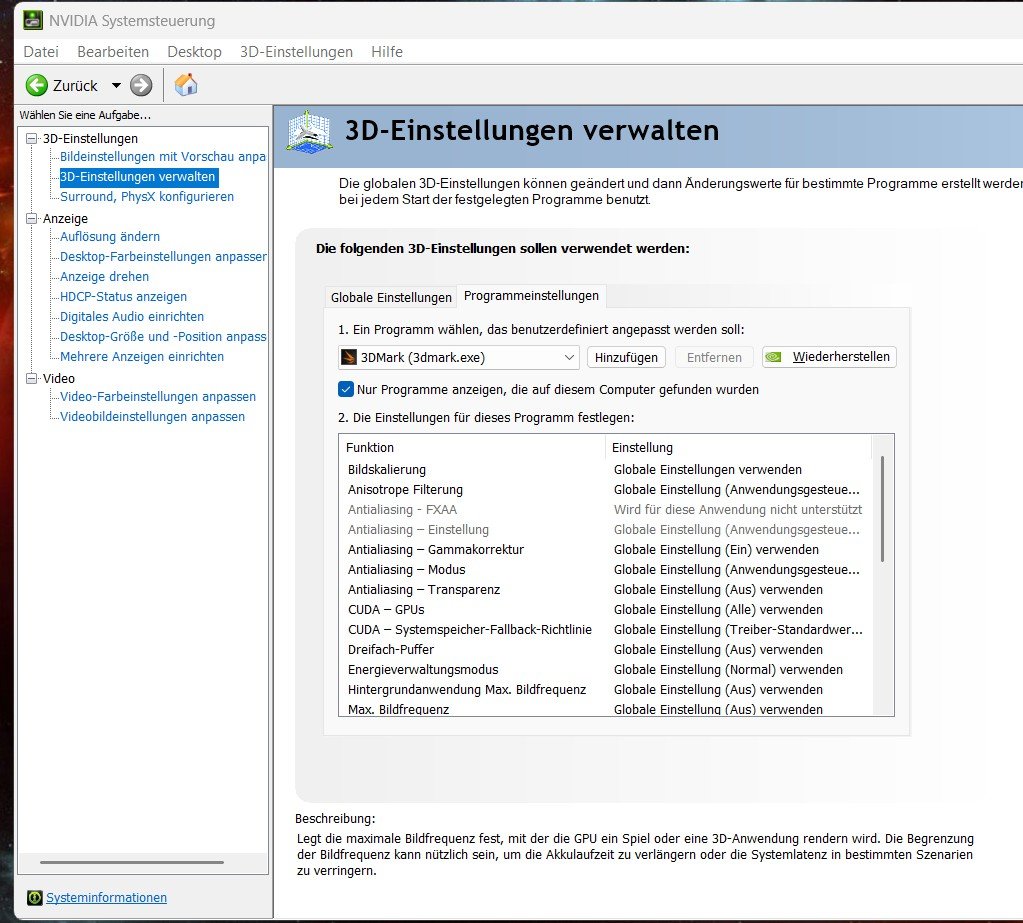Open the Bearbeiten menu

pyautogui.click(x=113, y=52)
